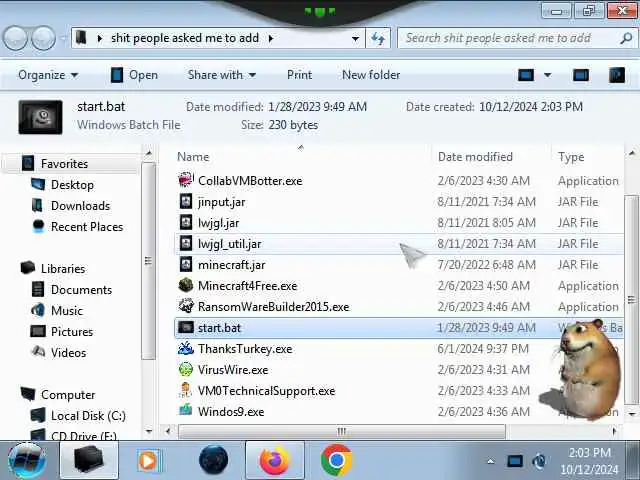
Task: Select Favorites in navigation pane
Action: point(64,164)
